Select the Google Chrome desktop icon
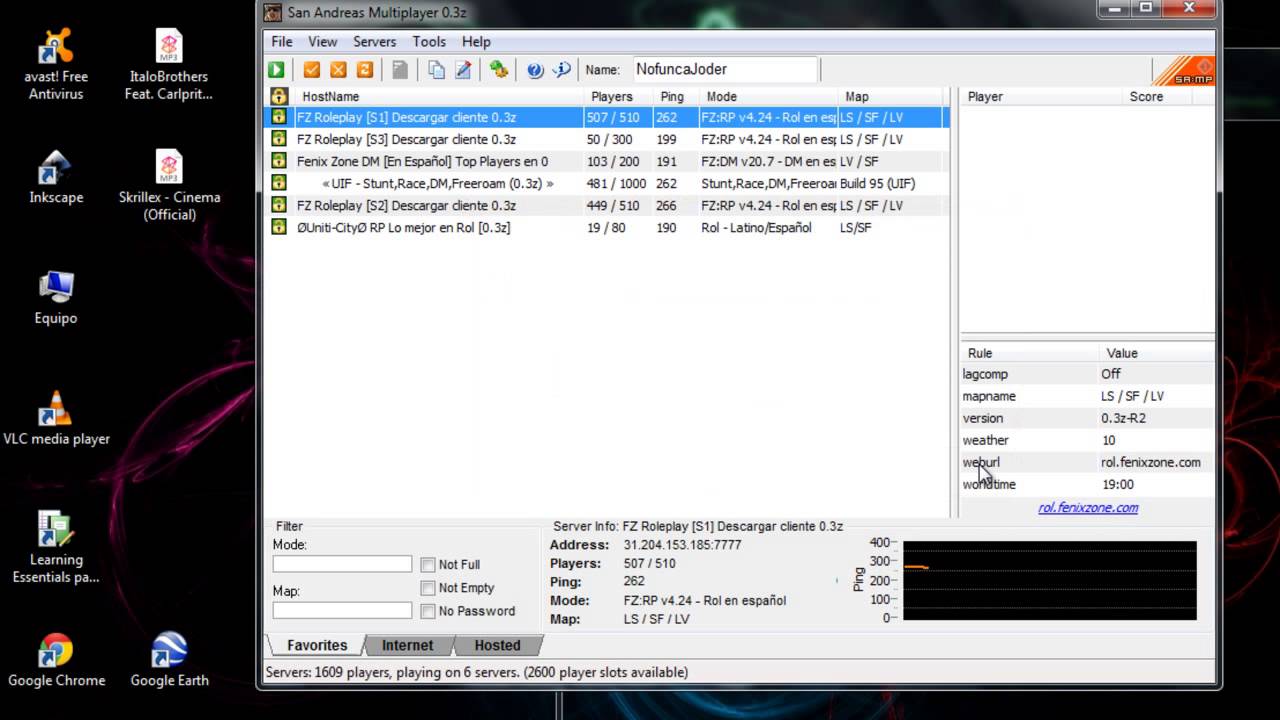1280x720 pixels. (56, 660)
